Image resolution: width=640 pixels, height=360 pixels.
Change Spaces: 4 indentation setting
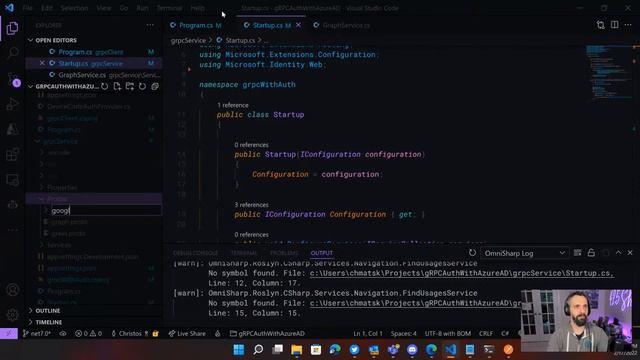(404, 333)
